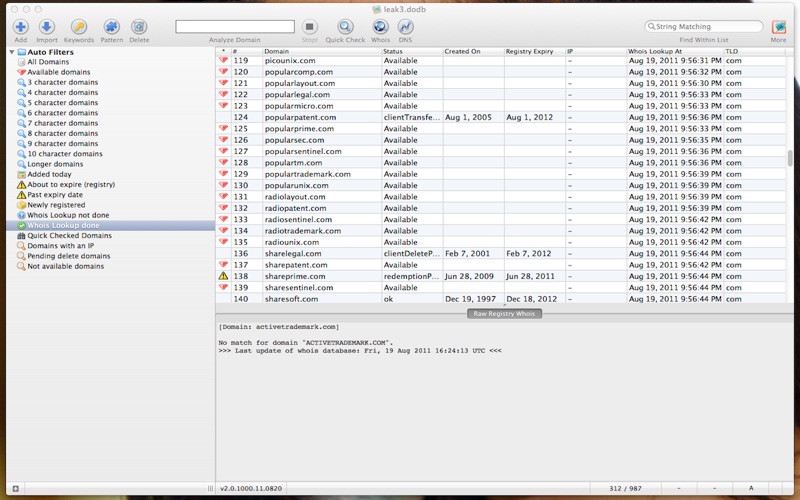
Task: Select the Past expiry date filter
Action: 55,194
